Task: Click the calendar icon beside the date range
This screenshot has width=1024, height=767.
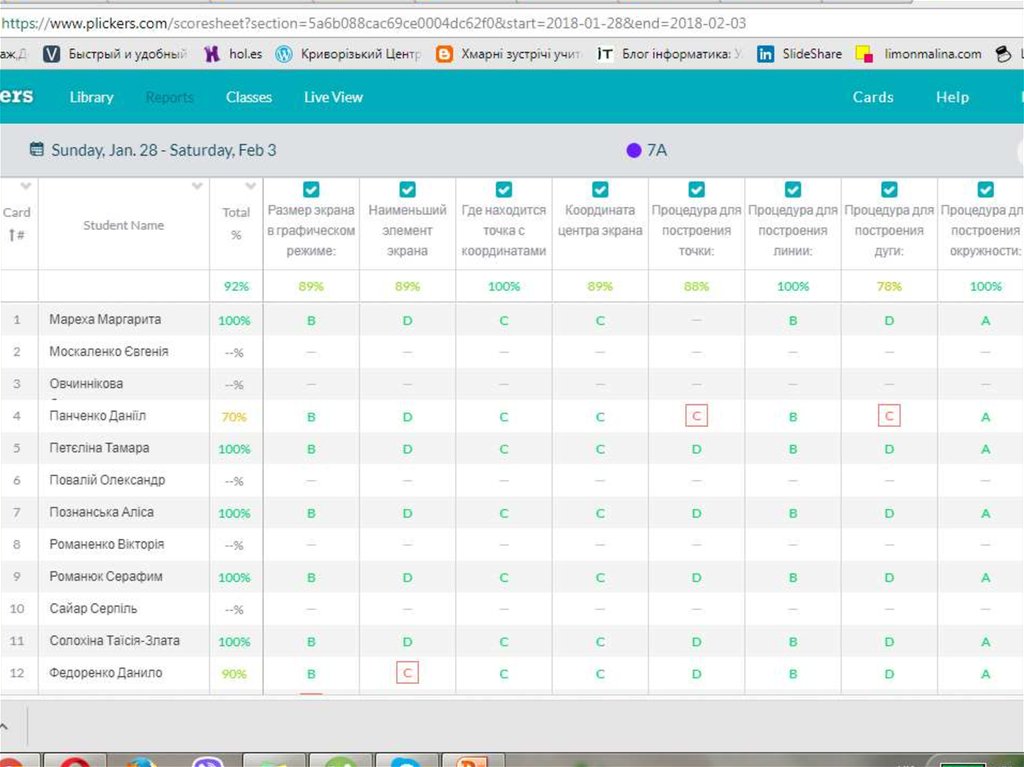Action: (37, 150)
